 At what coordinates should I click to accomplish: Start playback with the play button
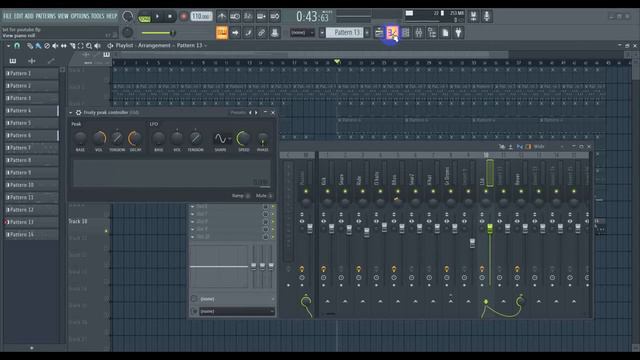click(157, 17)
